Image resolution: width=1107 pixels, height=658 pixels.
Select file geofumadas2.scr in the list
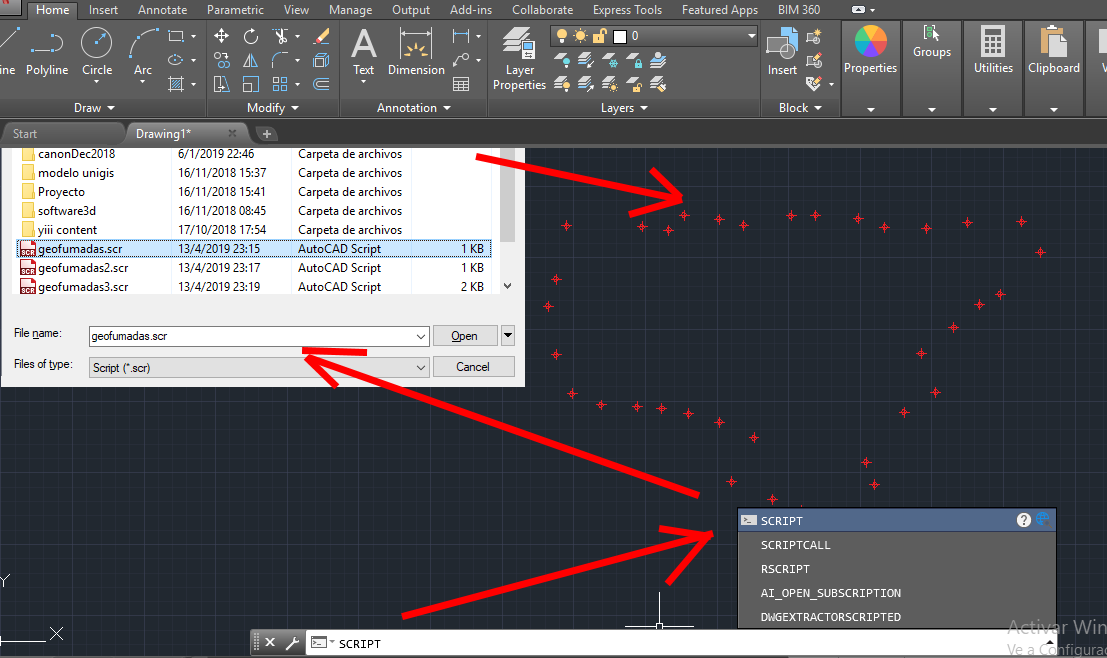click(254, 268)
